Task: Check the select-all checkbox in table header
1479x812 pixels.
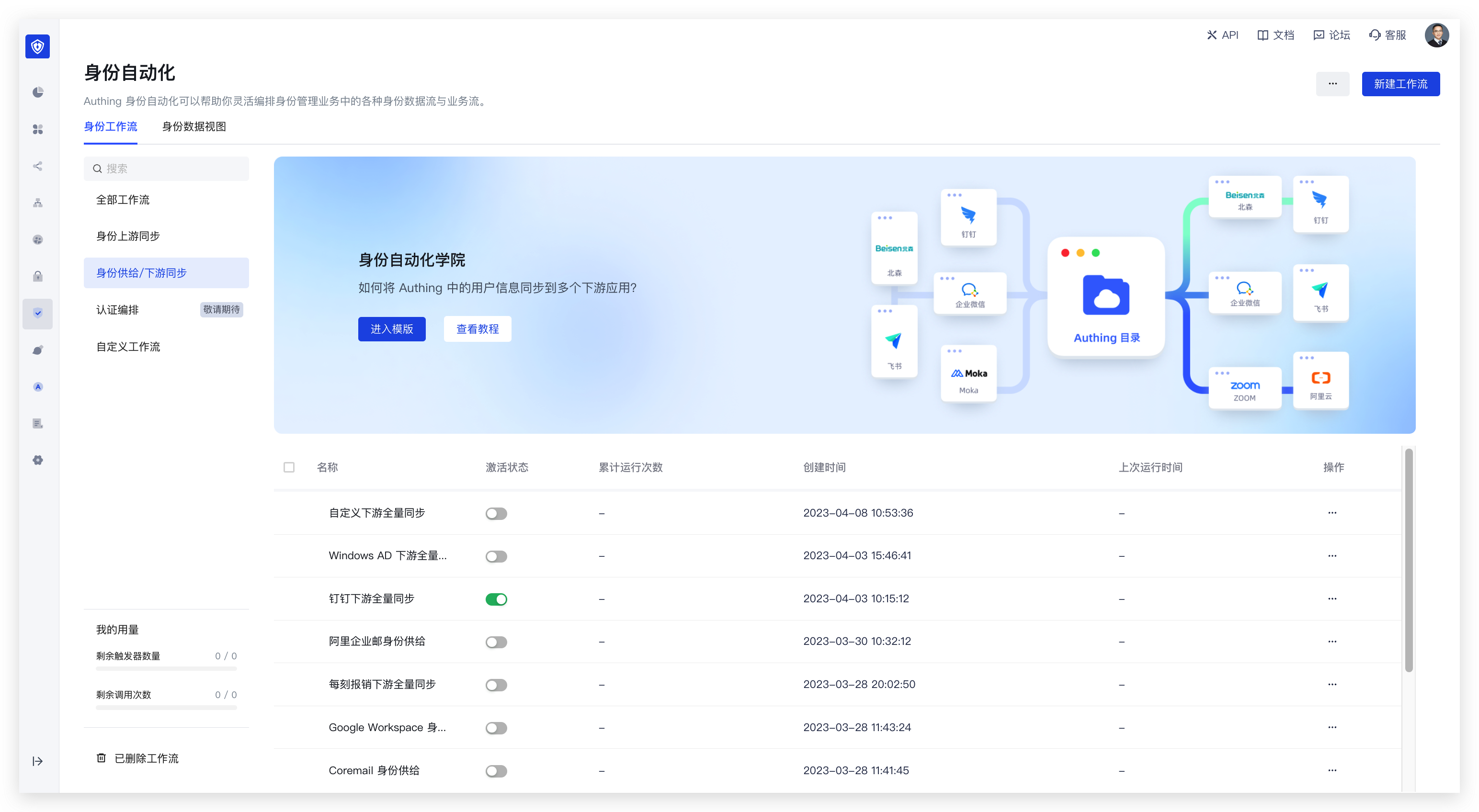Action: point(289,467)
